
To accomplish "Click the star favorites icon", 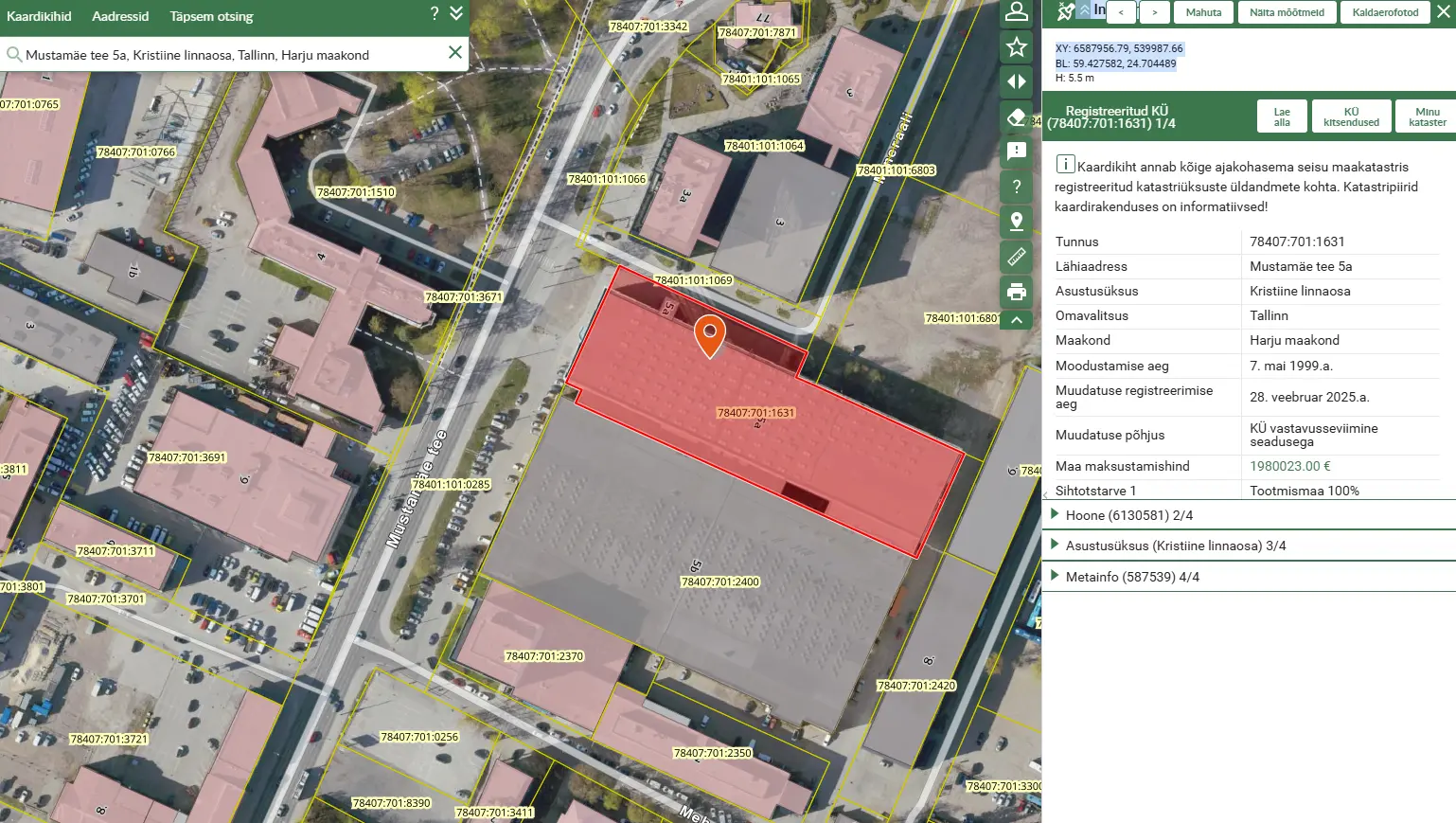I will point(1016,46).
